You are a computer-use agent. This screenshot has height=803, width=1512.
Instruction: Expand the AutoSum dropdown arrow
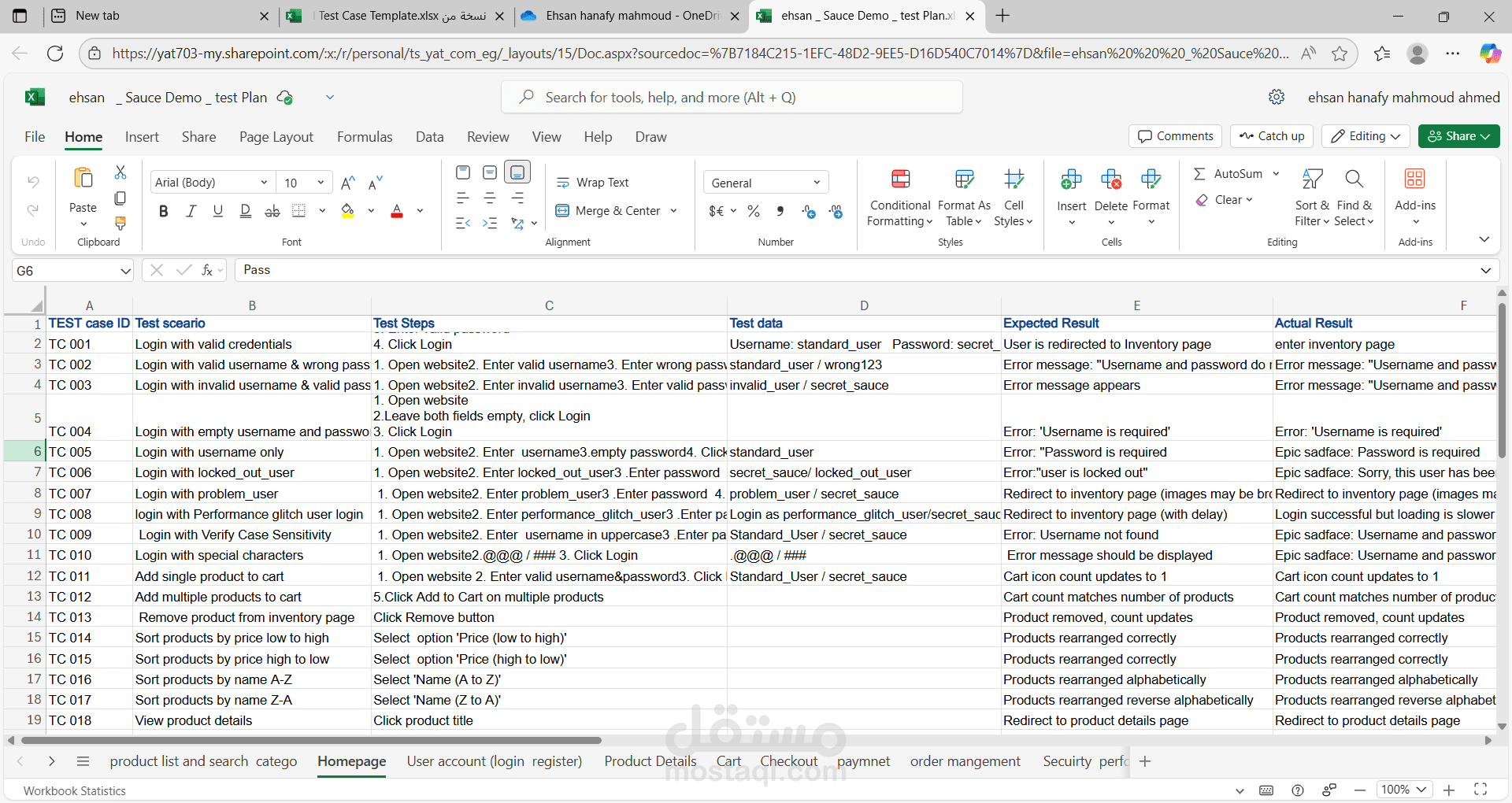1277,174
